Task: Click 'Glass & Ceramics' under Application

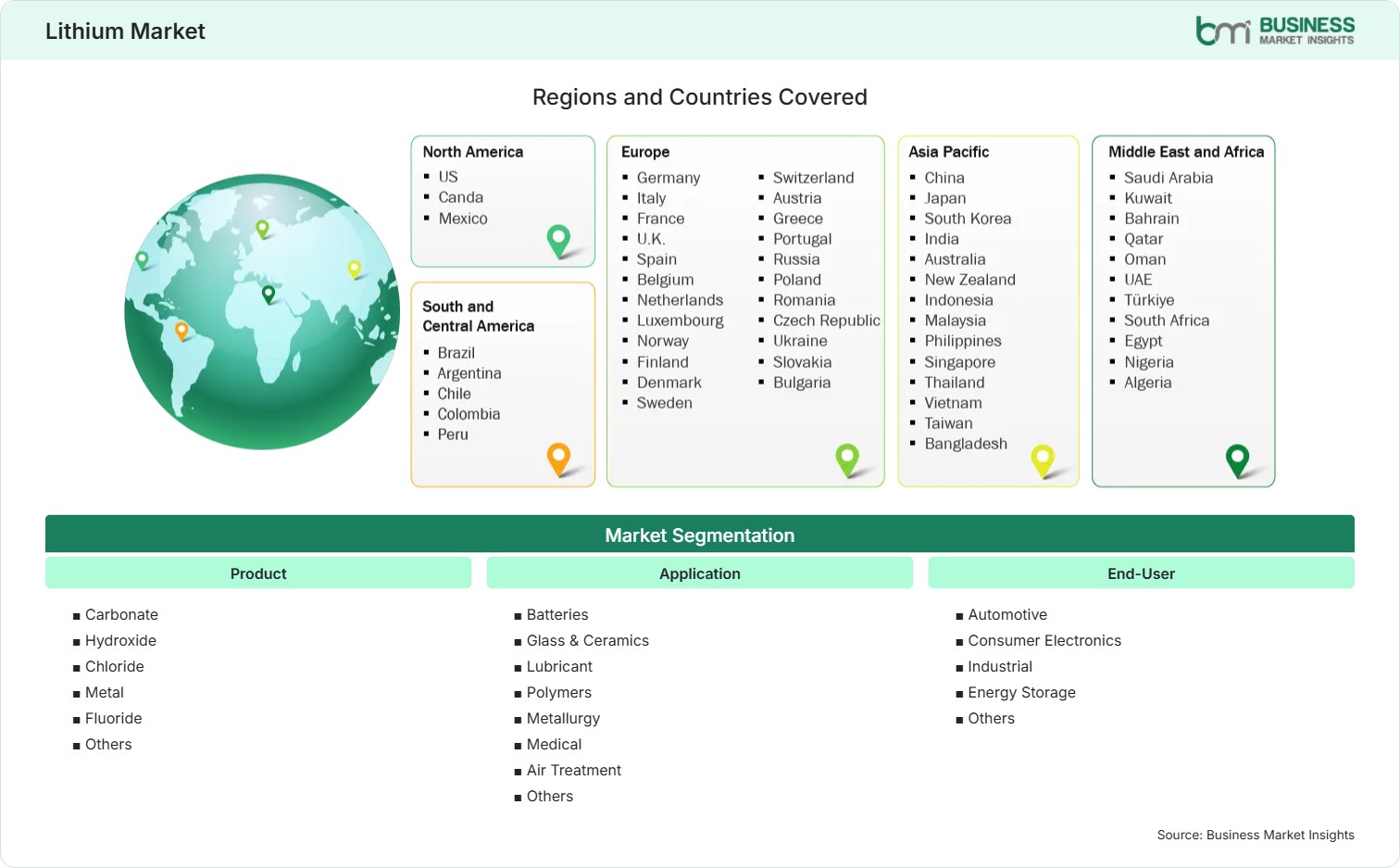Action: (588, 640)
